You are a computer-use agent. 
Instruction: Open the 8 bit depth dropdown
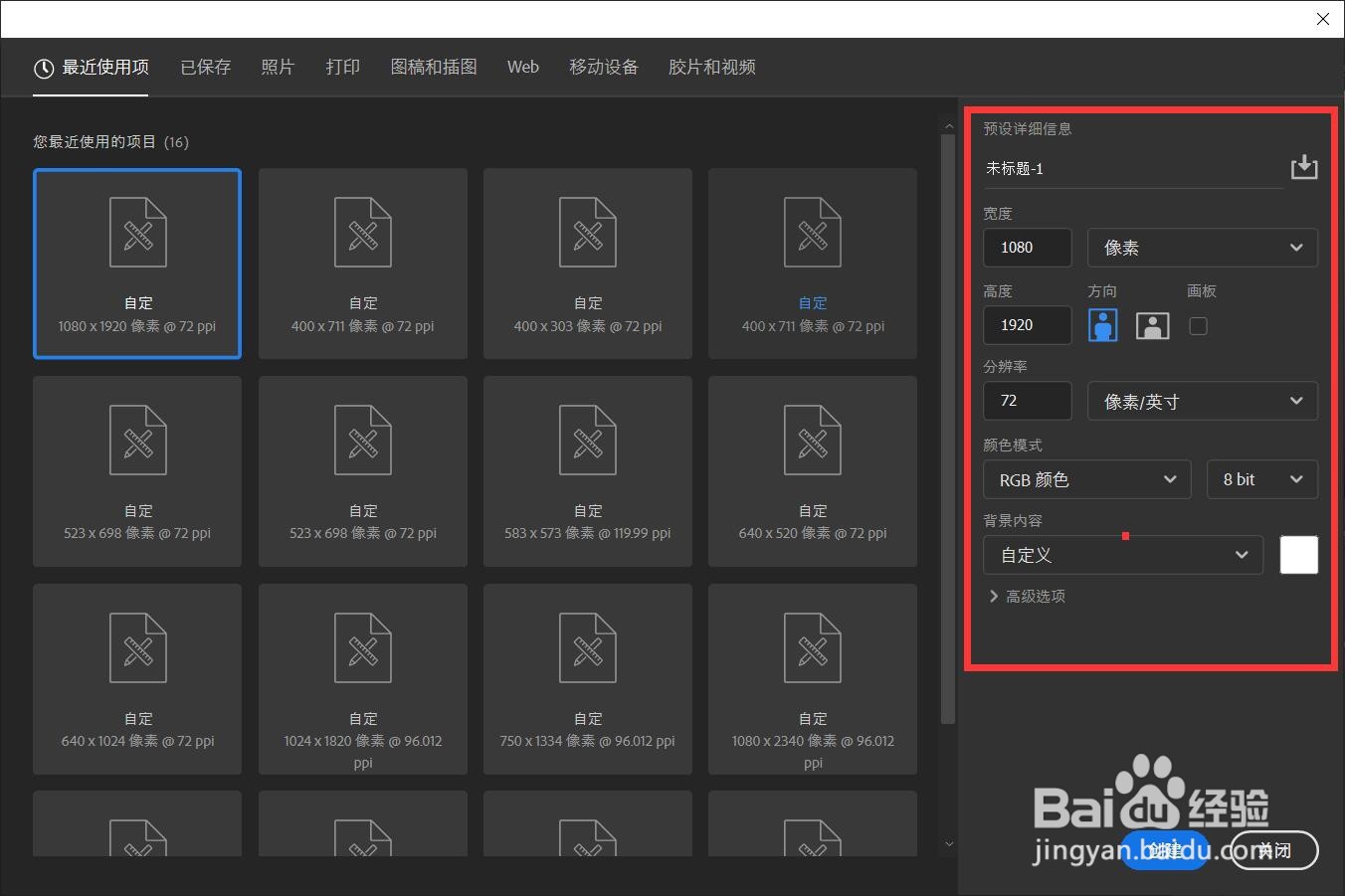pos(1262,479)
